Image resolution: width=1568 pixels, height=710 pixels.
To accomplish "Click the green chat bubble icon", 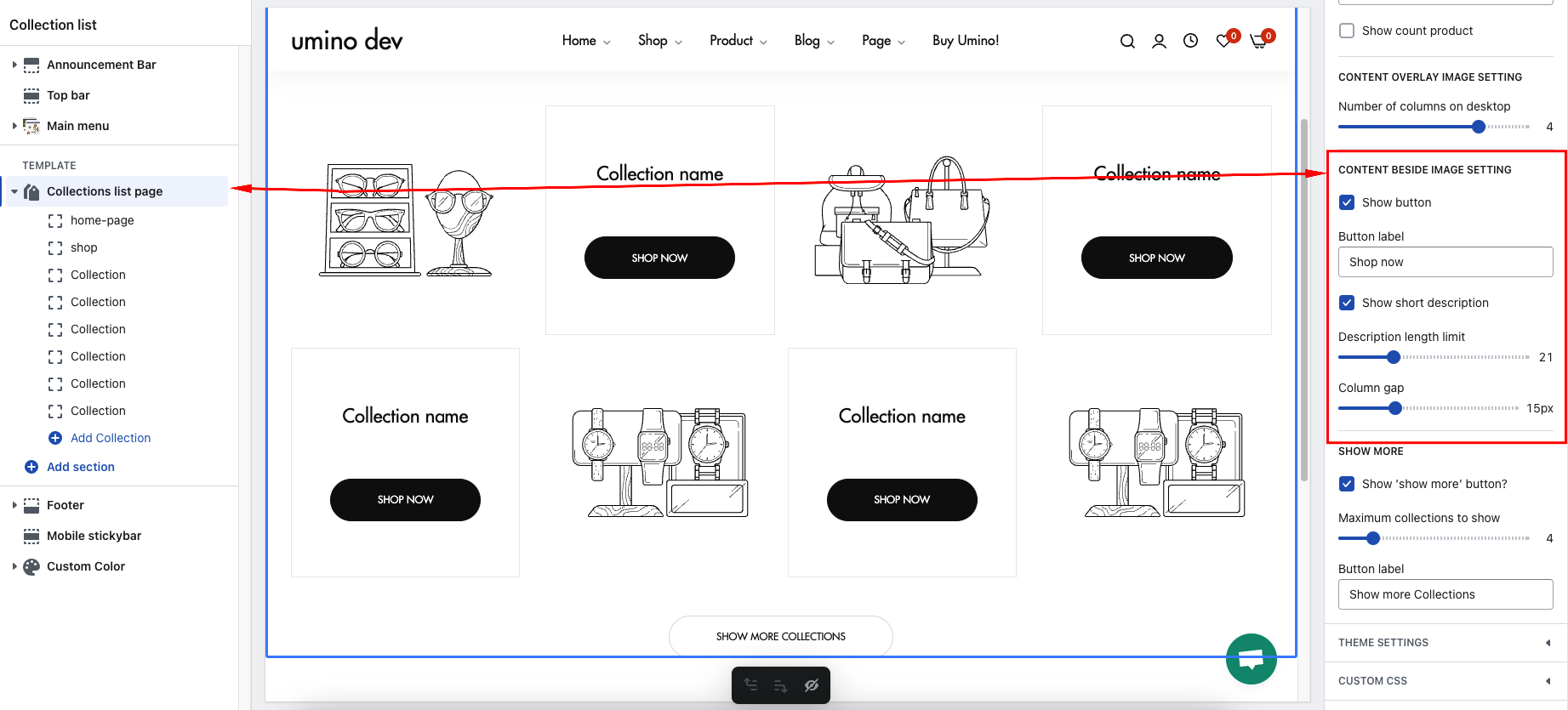I will 1251,659.
